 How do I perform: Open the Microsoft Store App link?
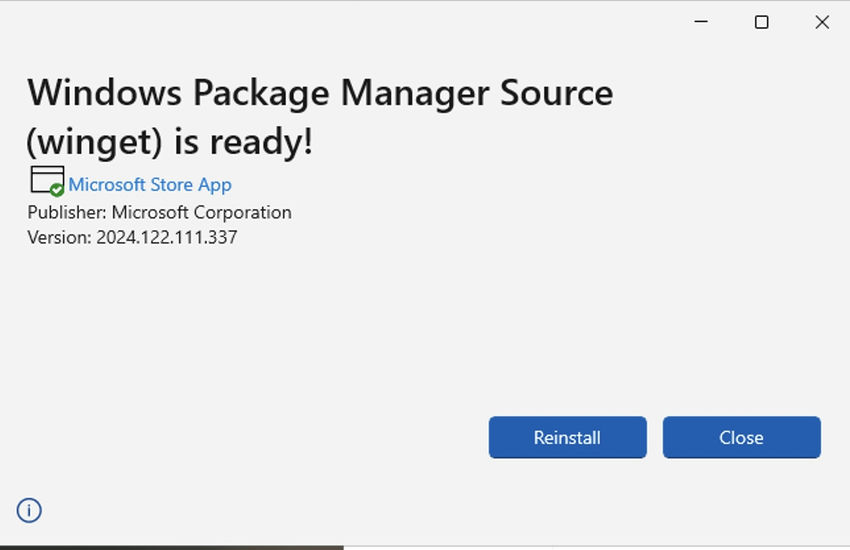150,185
